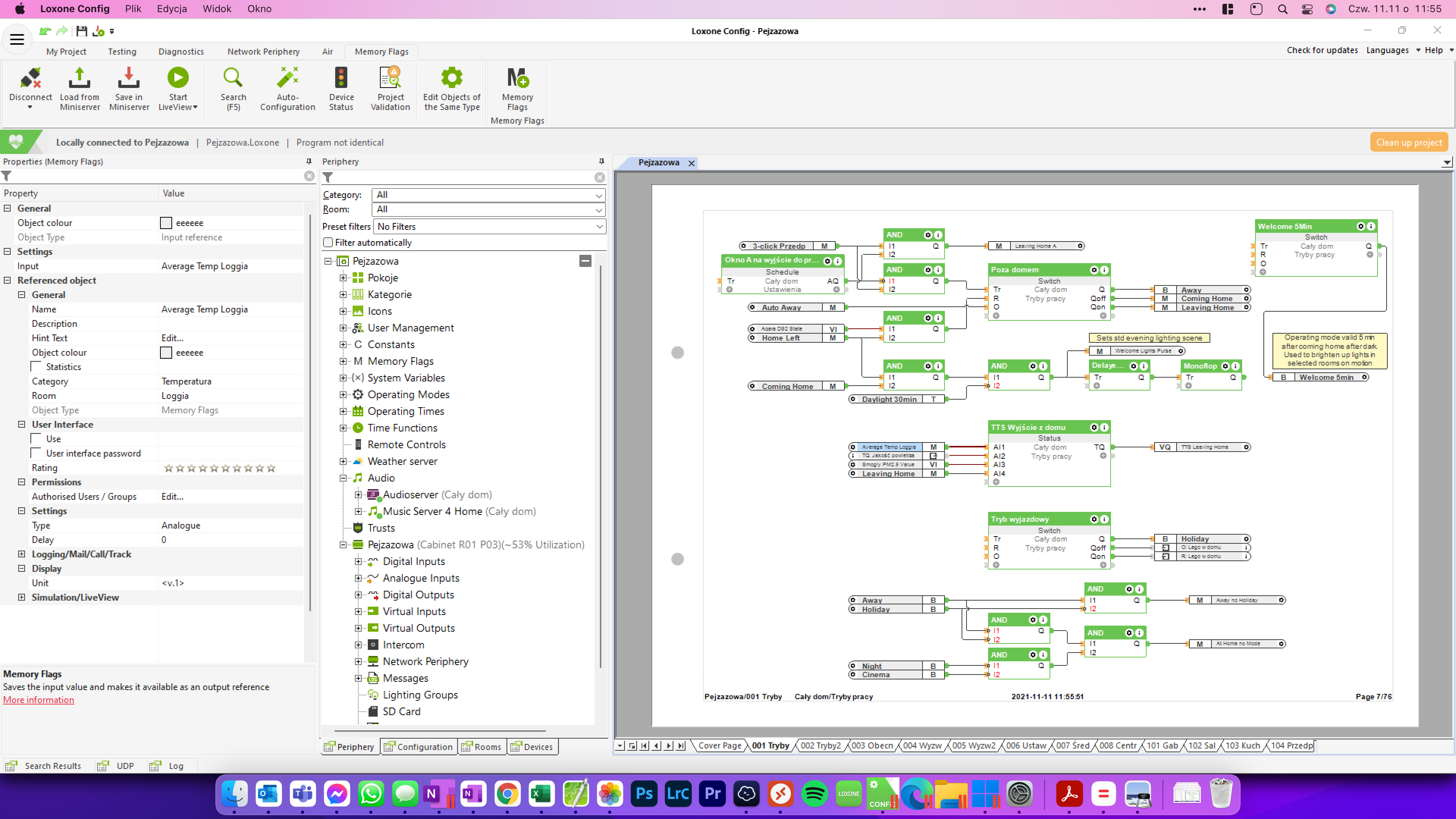Switch to the Network Periphery ribbon tab
The height and width of the screenshot is (819, 1456).
point(263,52)
